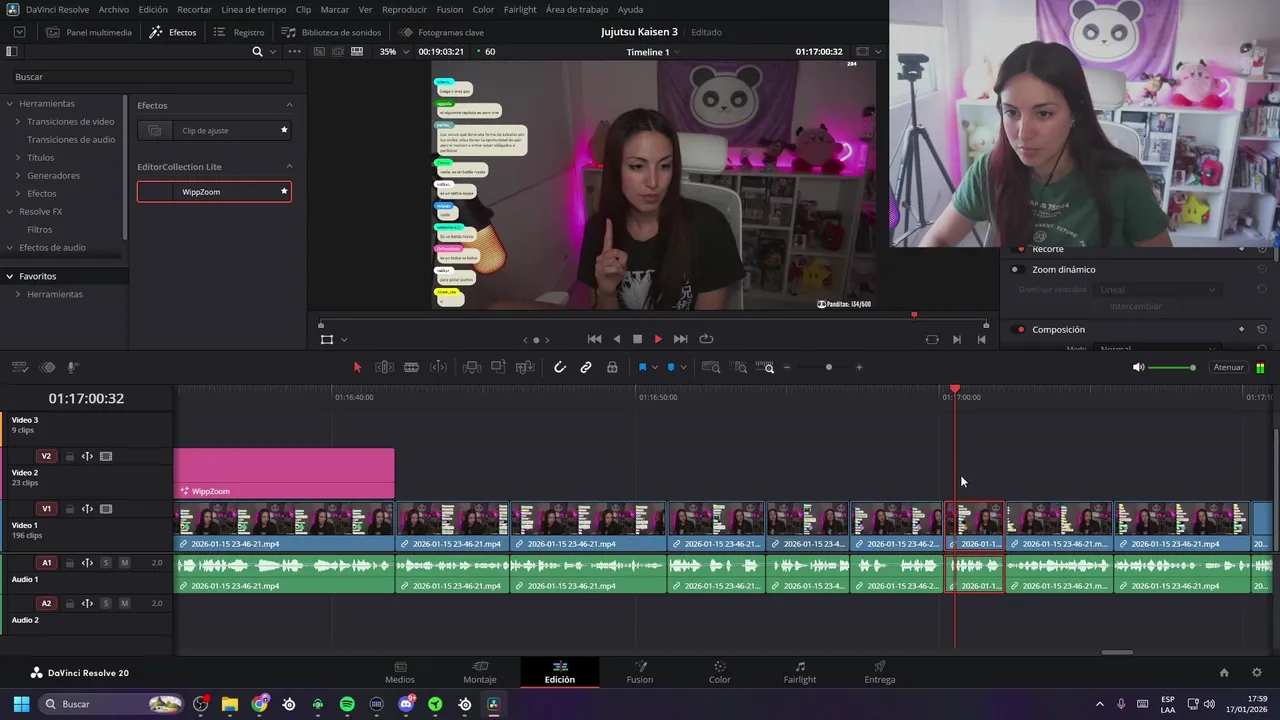Open the Fusion menu in menu bar

coord(450,9)
